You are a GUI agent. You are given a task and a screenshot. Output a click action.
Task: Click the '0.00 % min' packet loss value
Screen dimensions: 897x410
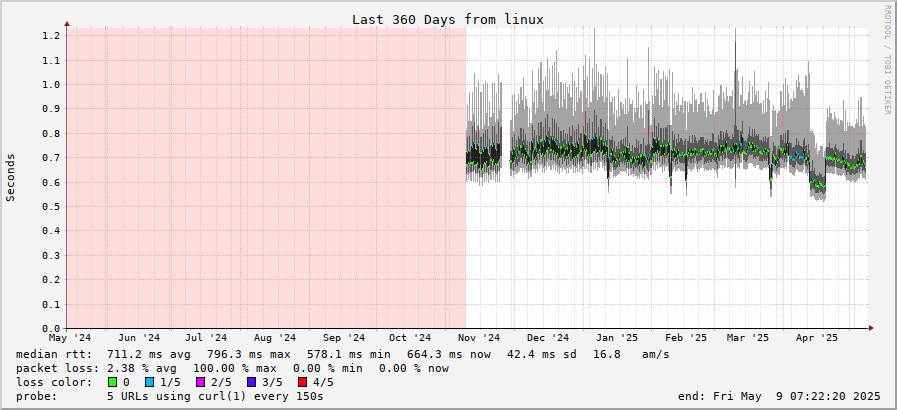328,368
